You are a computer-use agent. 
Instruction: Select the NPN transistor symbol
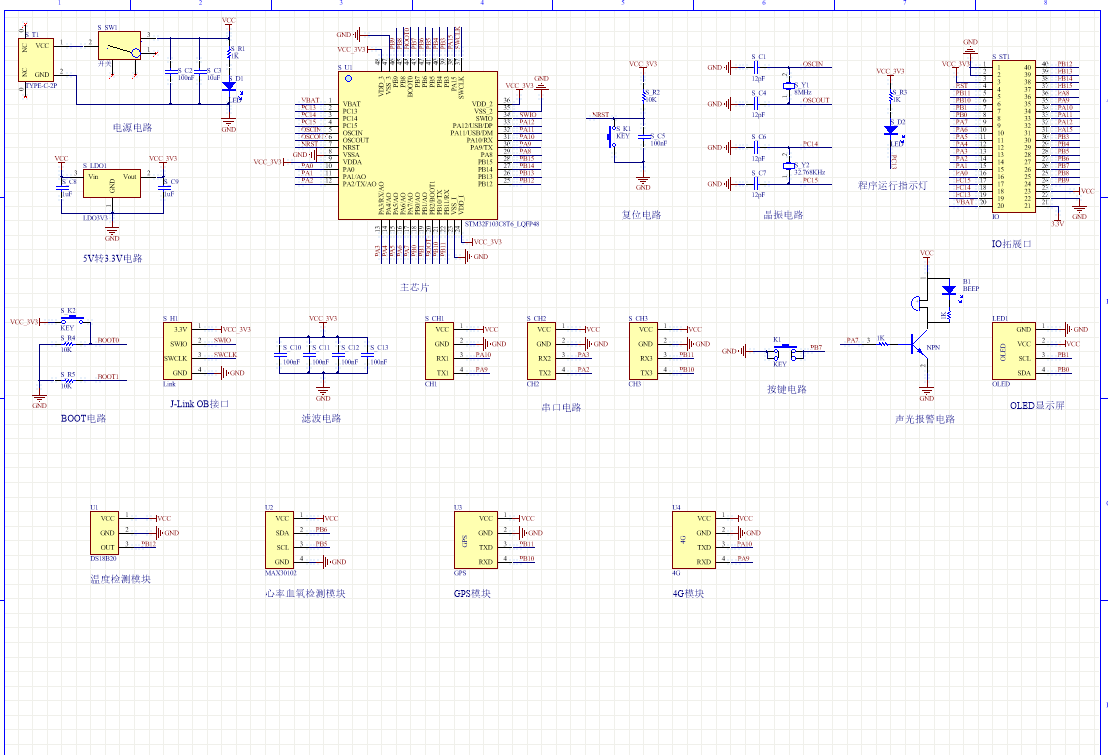(920, 345)
